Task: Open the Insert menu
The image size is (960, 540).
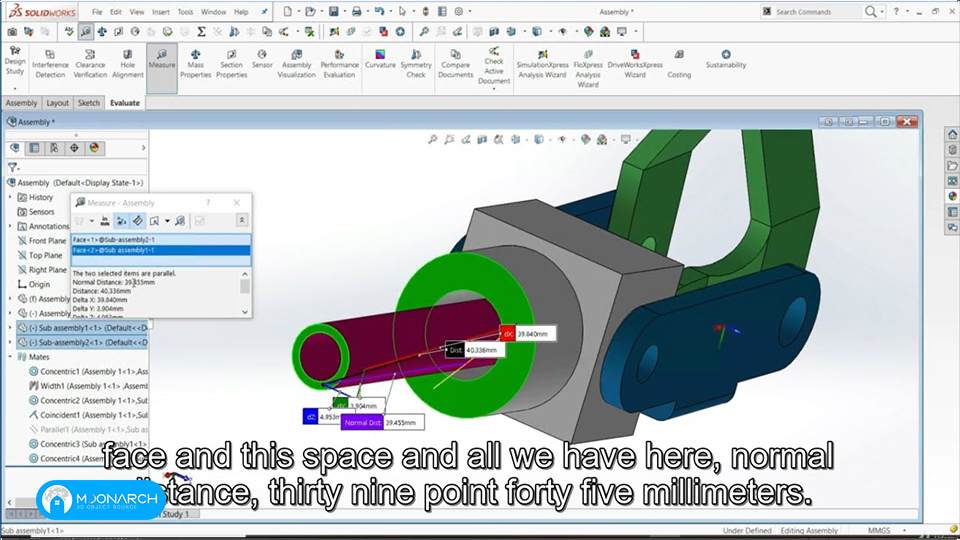Action: coord(160,12)
